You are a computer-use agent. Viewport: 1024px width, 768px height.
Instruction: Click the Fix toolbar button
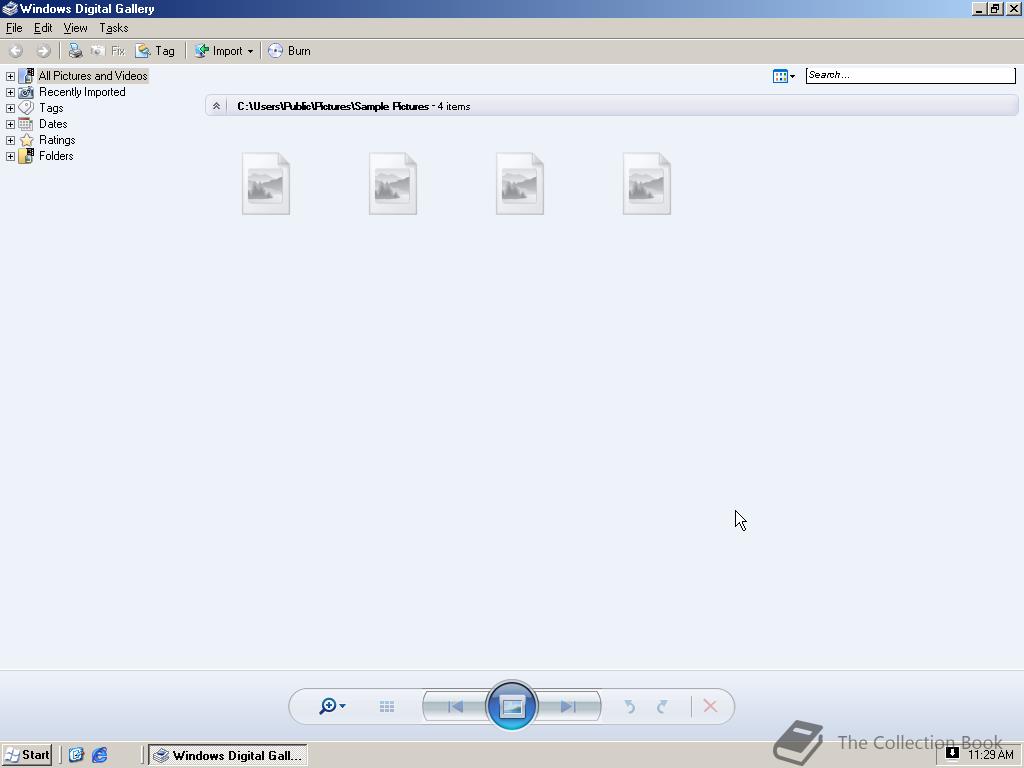pos(108,51)
